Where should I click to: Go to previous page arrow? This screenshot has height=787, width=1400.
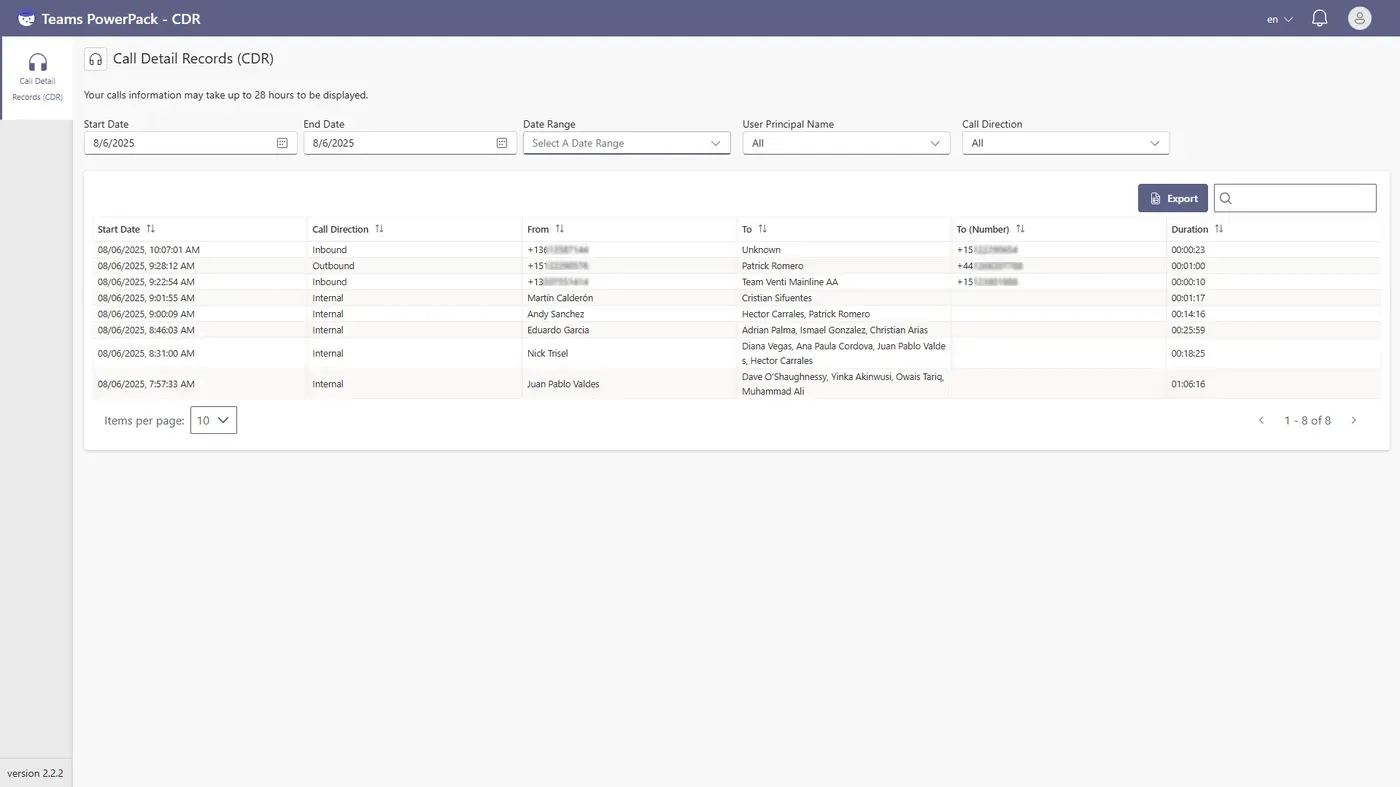(x=1261, y=421)
